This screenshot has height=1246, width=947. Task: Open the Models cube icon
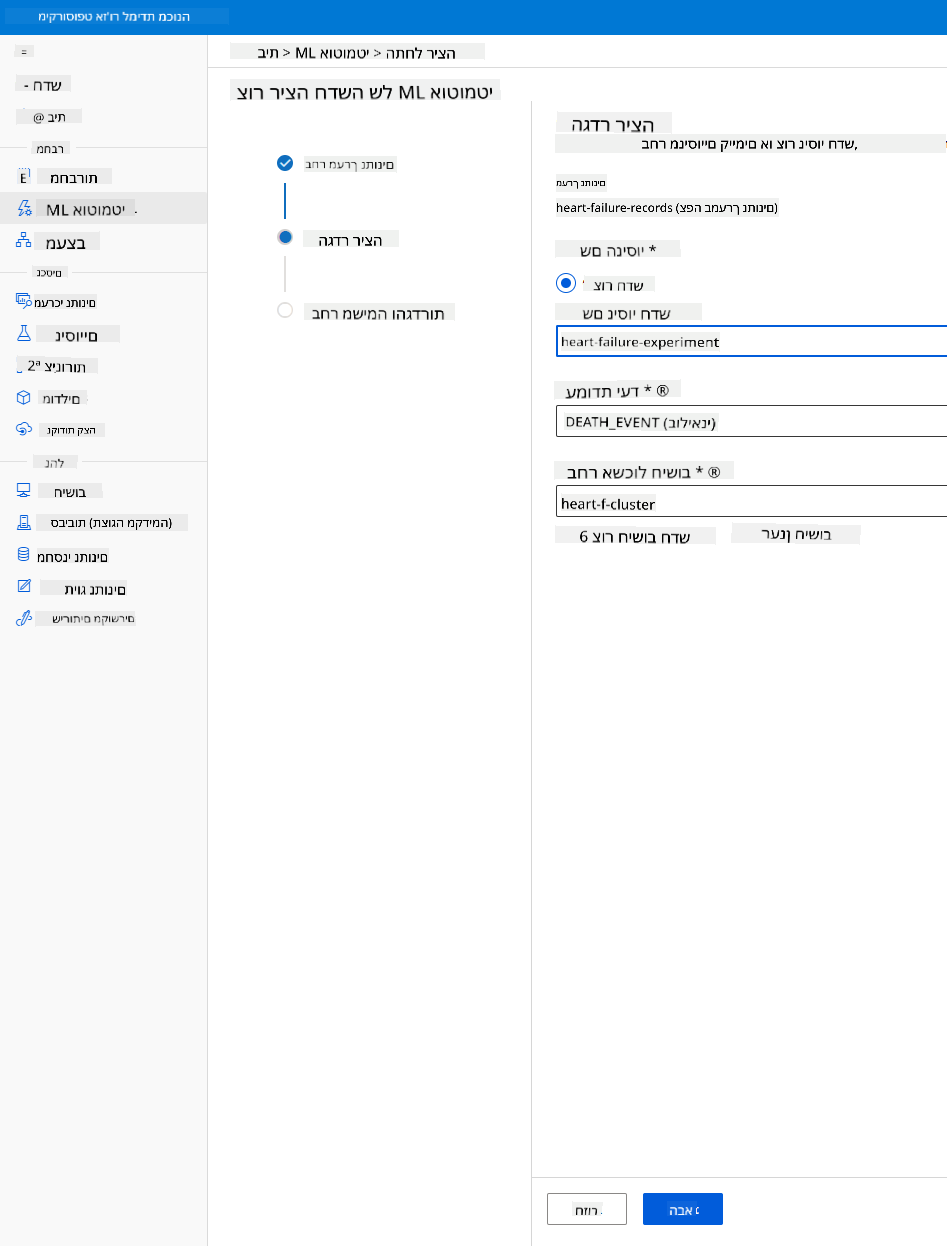click(24, 397)
